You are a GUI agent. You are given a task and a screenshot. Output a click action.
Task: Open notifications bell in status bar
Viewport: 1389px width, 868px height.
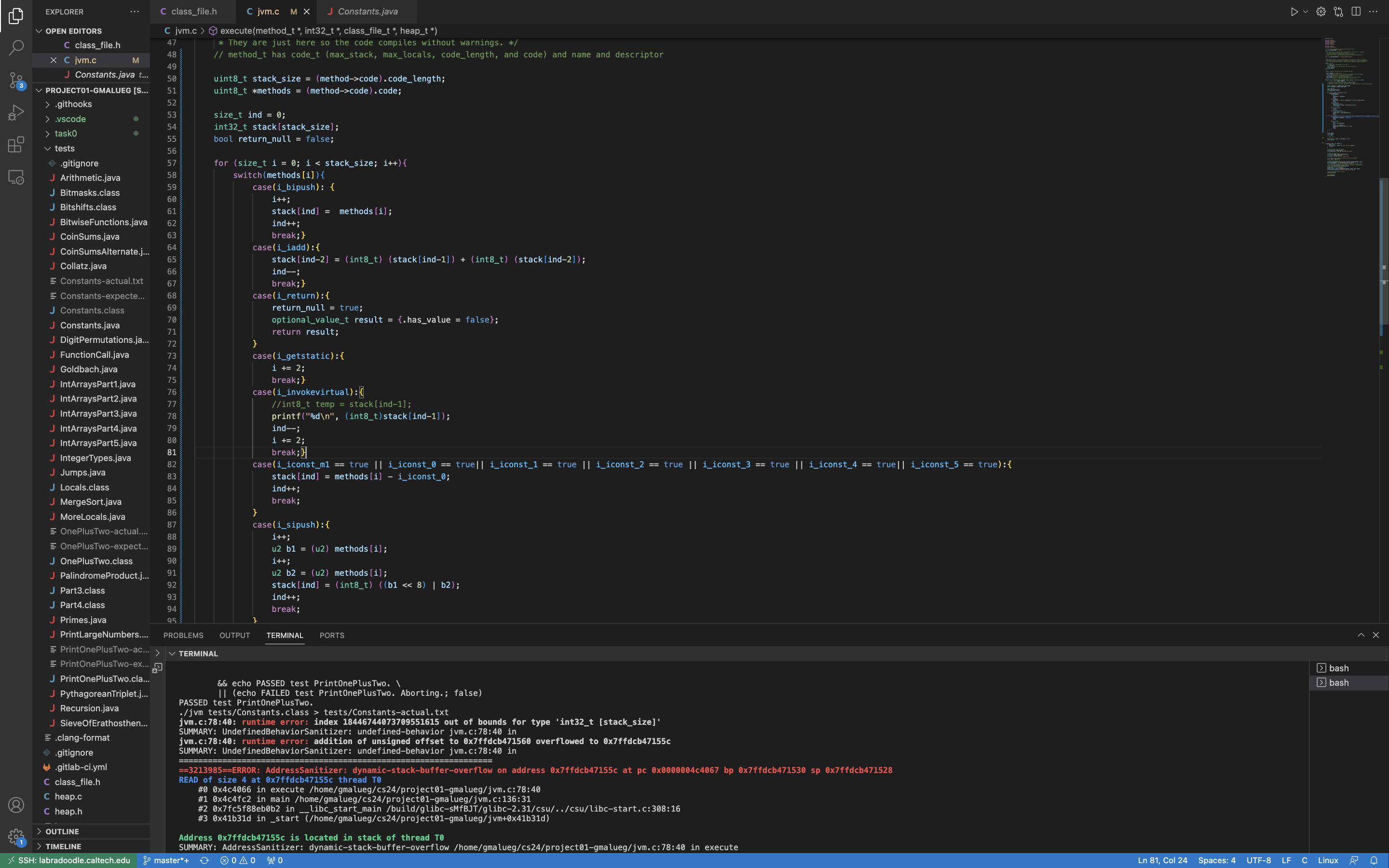(x=1374, y=860)
